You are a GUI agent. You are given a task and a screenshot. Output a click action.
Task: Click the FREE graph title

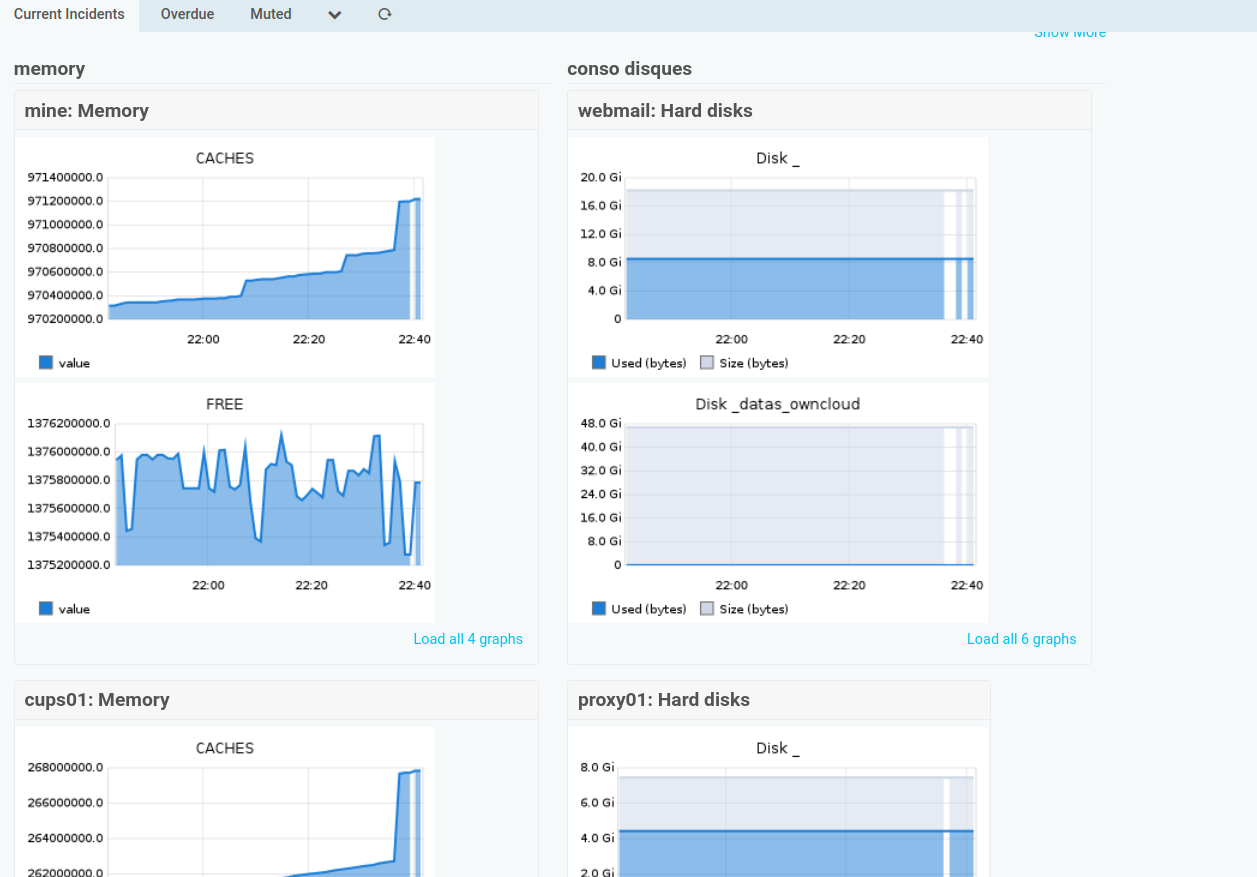tap(225, 404)
